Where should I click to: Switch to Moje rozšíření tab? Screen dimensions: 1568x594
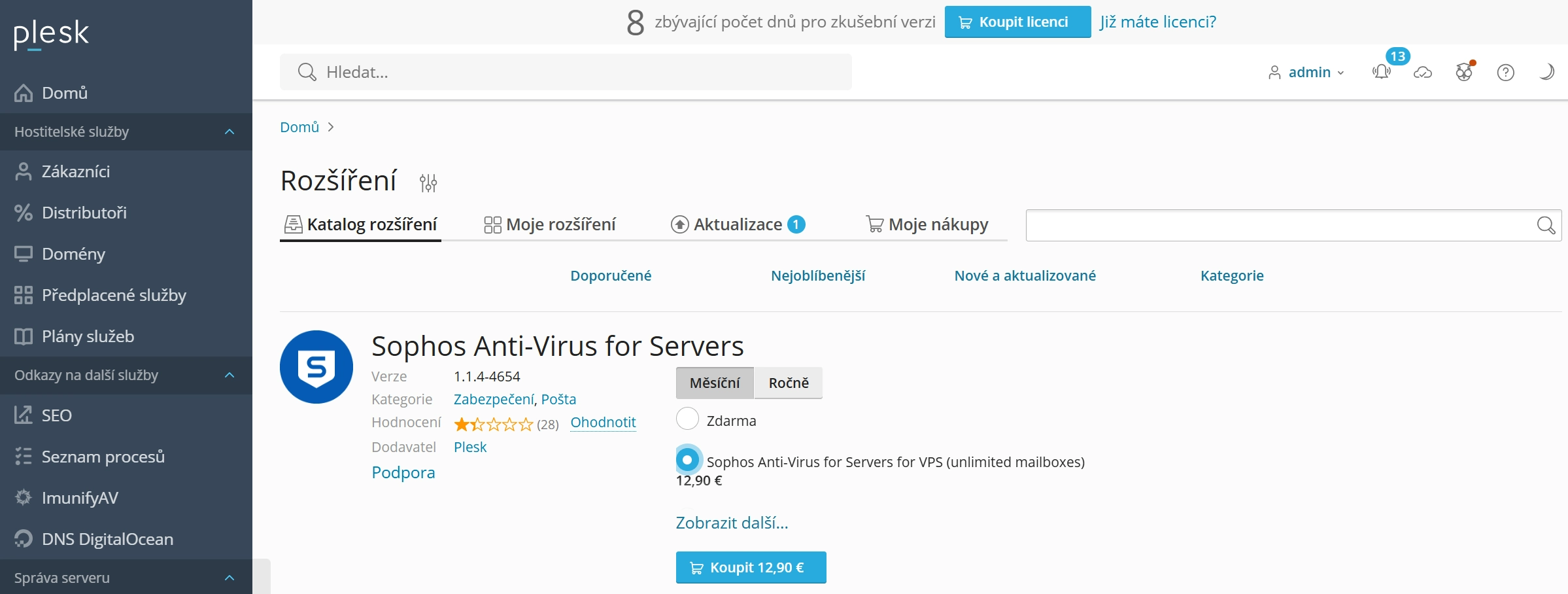pyautogui.click(x=550, y=224)
